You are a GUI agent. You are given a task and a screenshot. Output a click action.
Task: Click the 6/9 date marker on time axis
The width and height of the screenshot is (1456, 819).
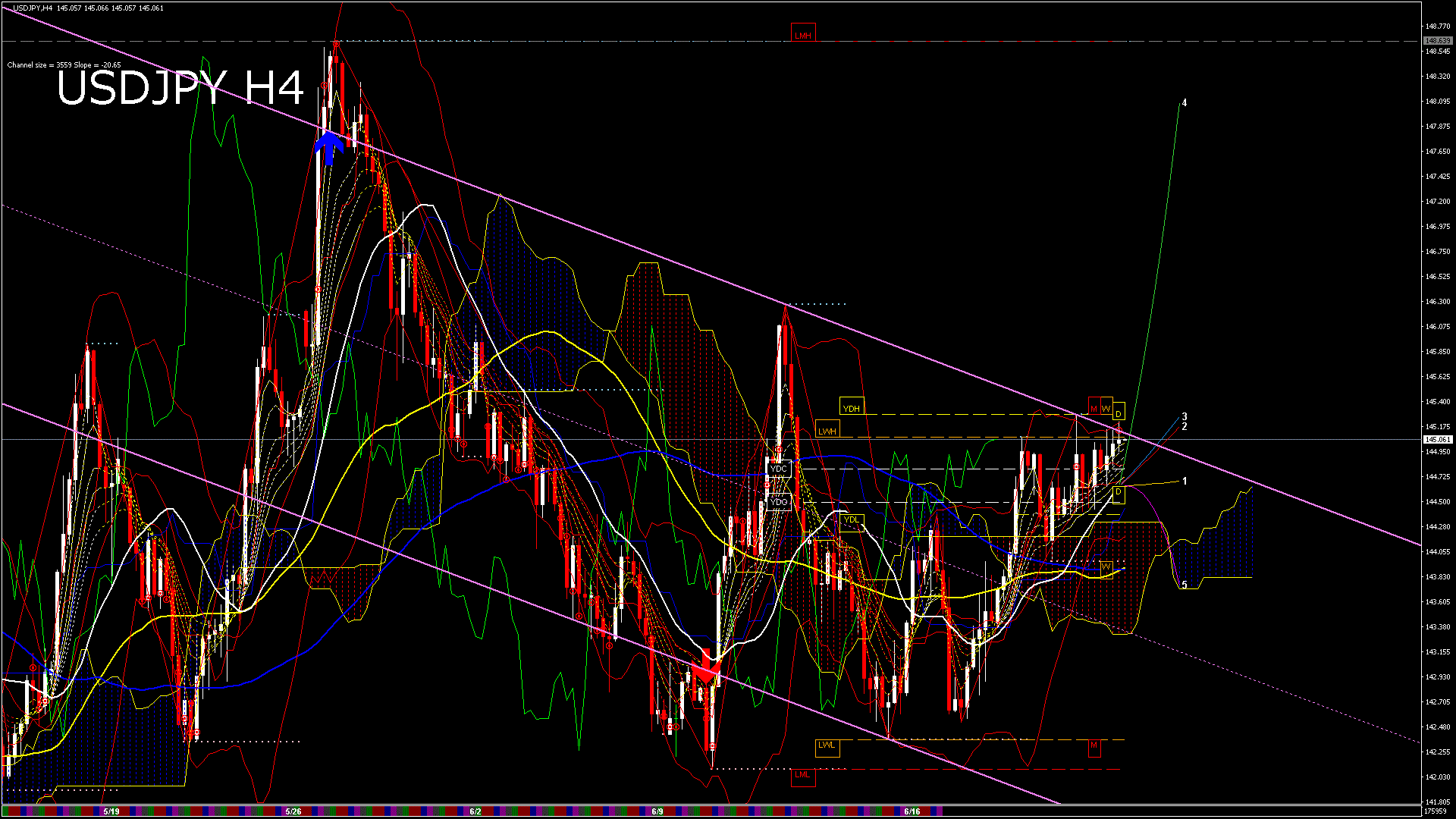pyautogui.click(x=657, y=811)
